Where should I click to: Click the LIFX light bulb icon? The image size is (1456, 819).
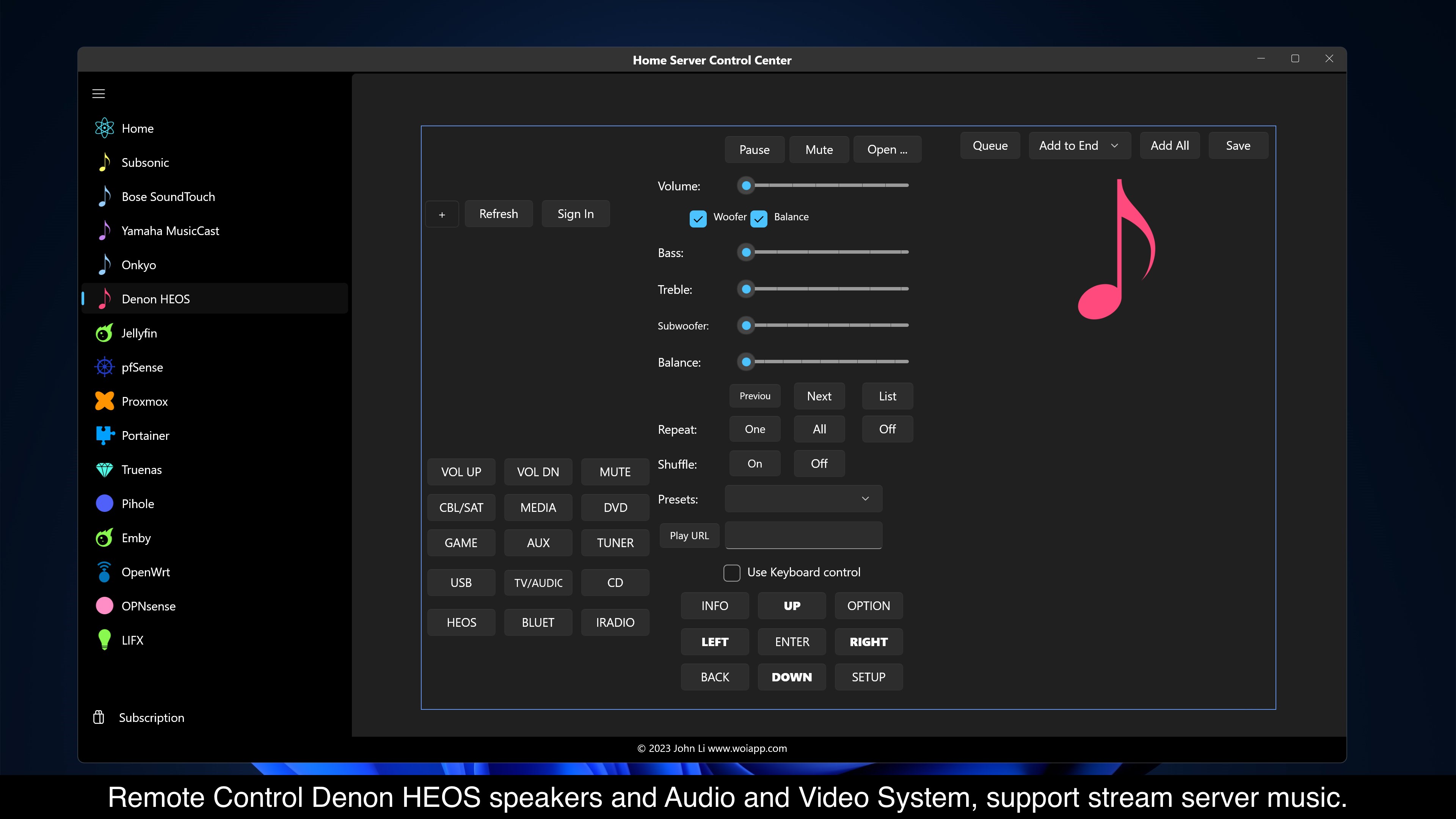(x=105, y=640)
